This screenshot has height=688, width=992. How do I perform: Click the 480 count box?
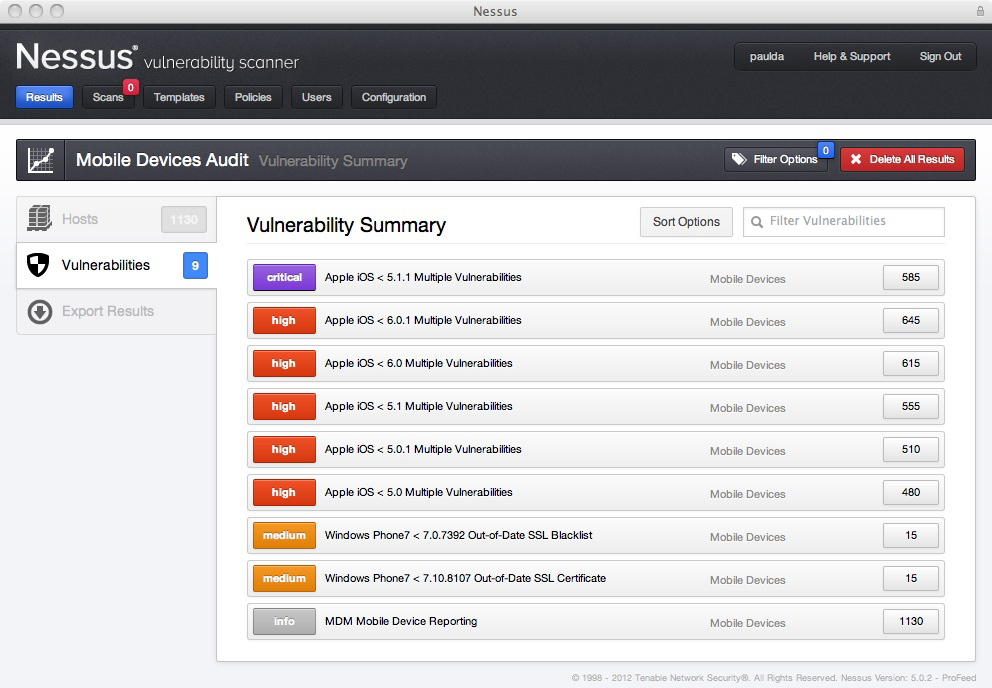coord(910,492)
